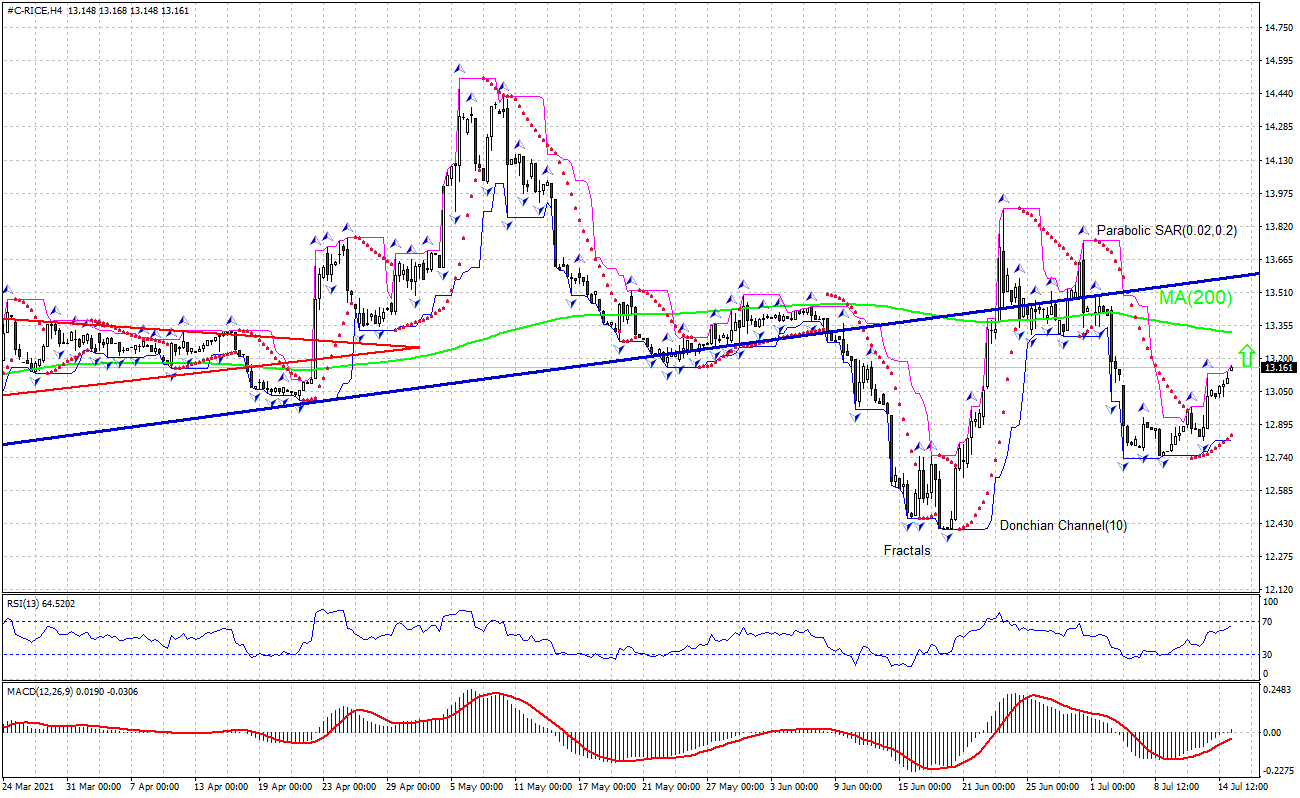Image resolution: width=1300 pixels, height=798 pixels.
Task: Click the 13.510 price axis label
Action: 1277,293
